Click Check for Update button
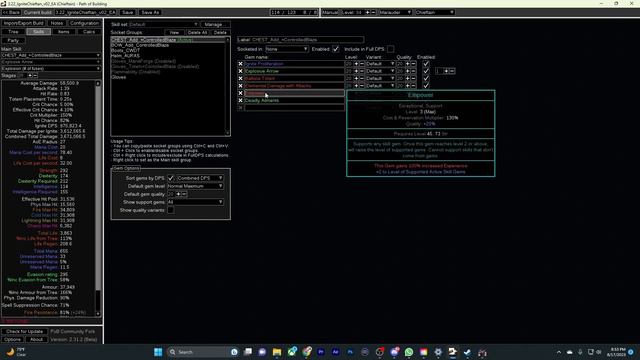The height and width of the screenshot is (360, 640). click(x=24, y=331)
